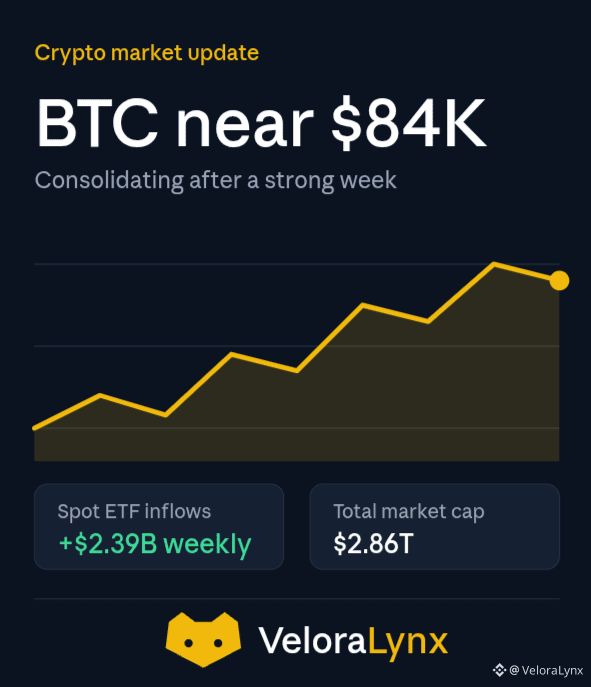The height and width of the screenshot is (687, 591).
Task: Select the Total market cap card
Action: [435, 527]
